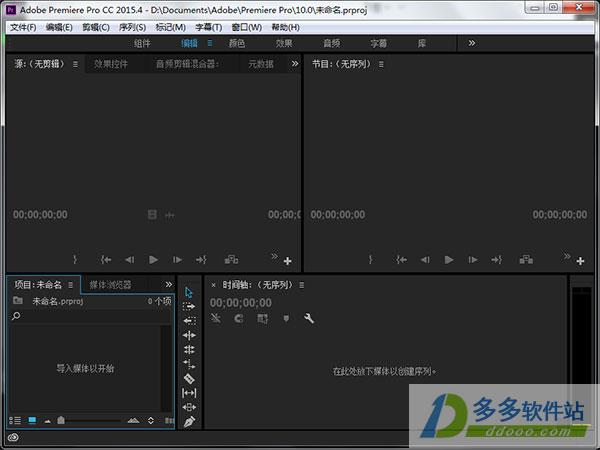This screenshot has width=600, height=450.
Task: Select the Rolling Edit tool
Action: pyautogui.click(x=189, y=349)
